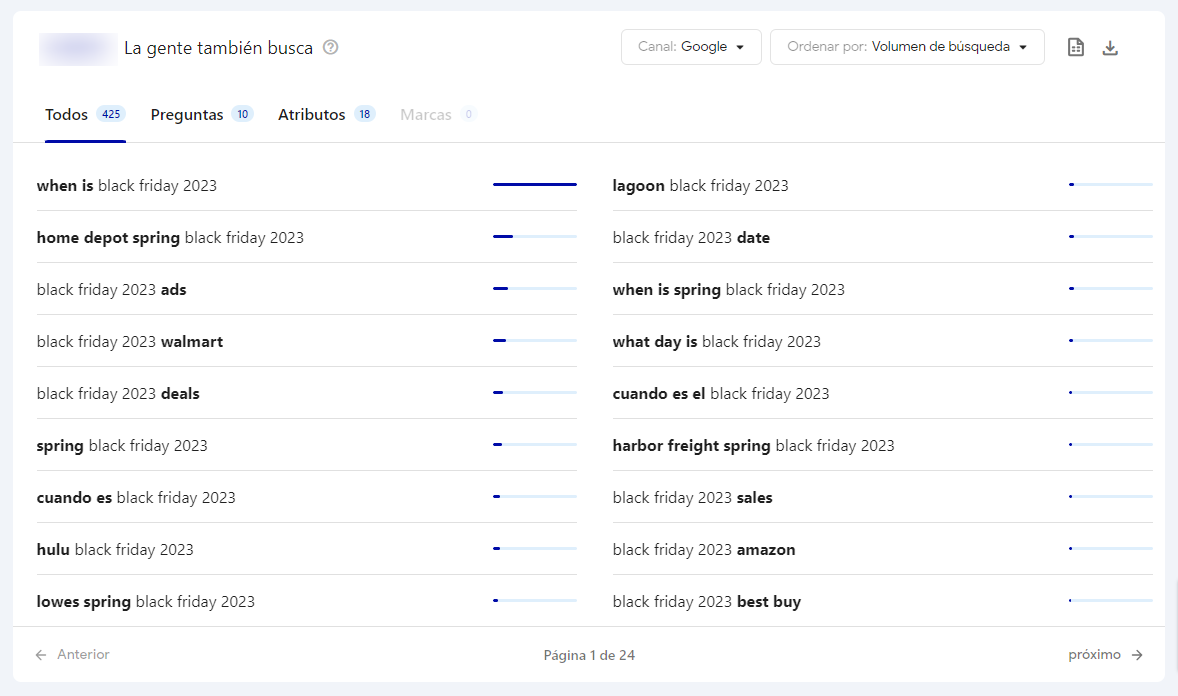Select 'hulu black friday 2023' keyword
1178x696 pixels.
coord(115,549)
